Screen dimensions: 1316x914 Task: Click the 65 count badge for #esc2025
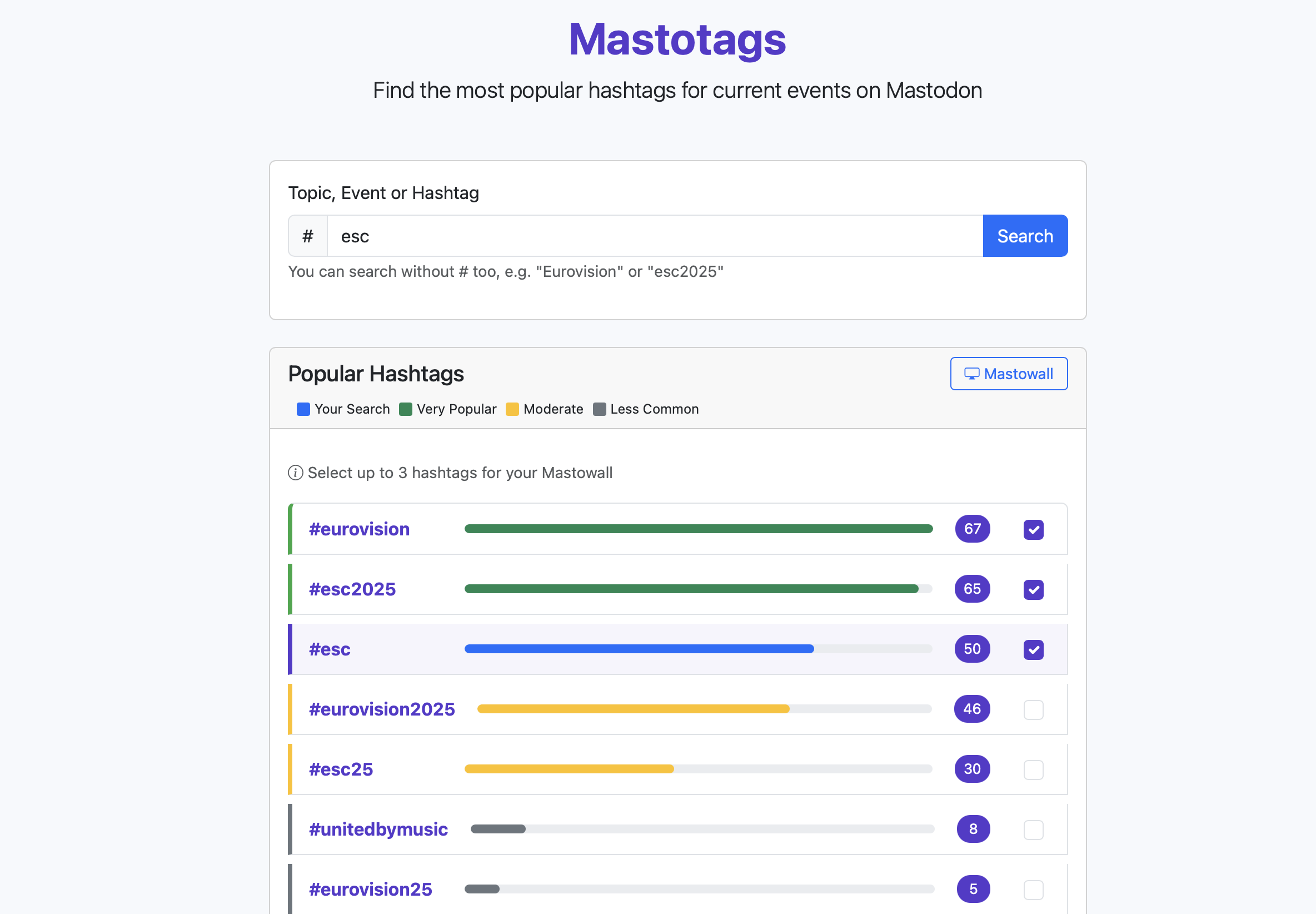click(x=972, y=589)
